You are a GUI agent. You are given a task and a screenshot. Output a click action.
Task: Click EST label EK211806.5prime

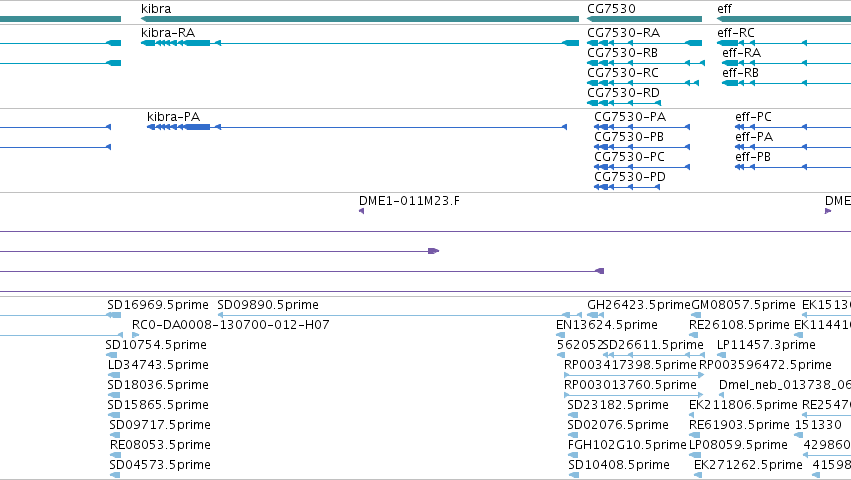(x=744, y=405)
